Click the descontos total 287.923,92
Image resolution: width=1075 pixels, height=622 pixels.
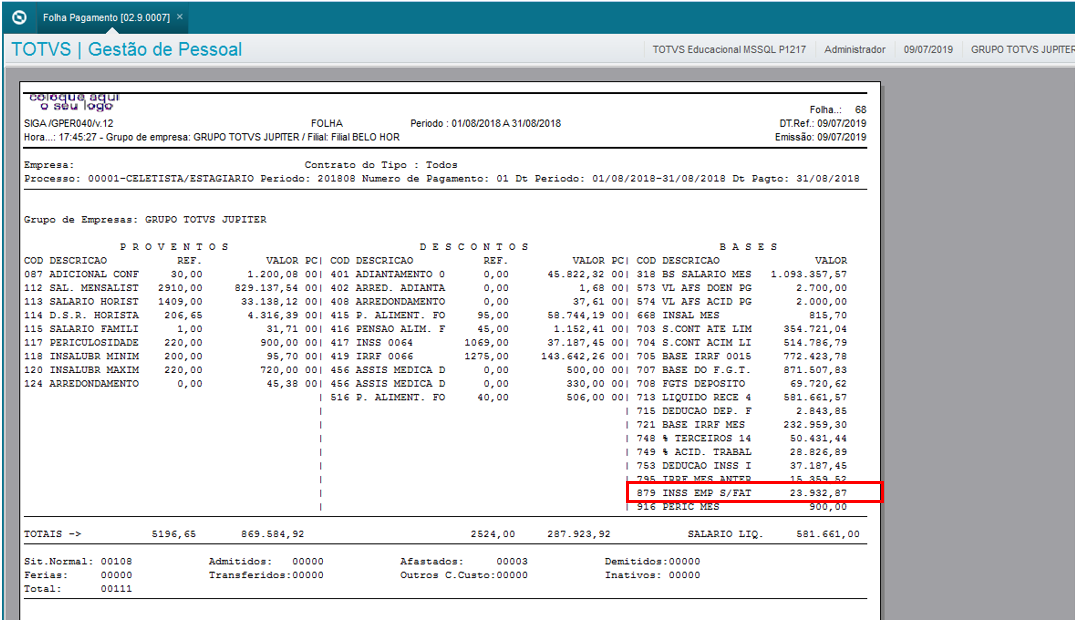(x=579, y=534)
